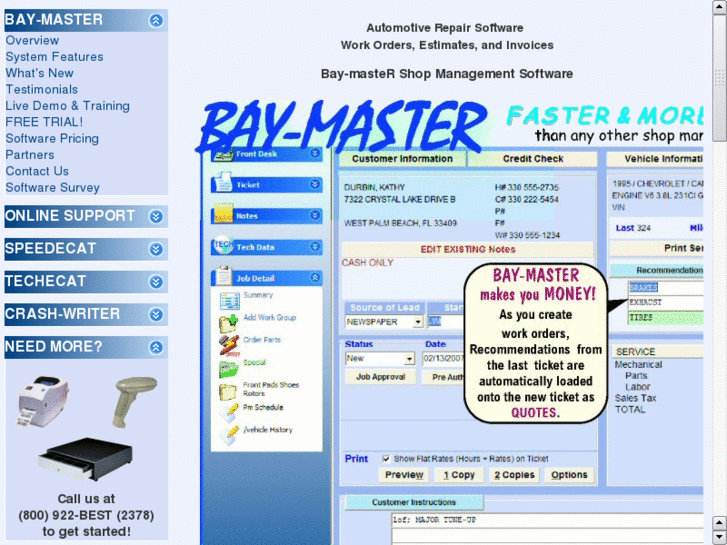Click the Date input field
727x545 pixels.
point(443,359)
